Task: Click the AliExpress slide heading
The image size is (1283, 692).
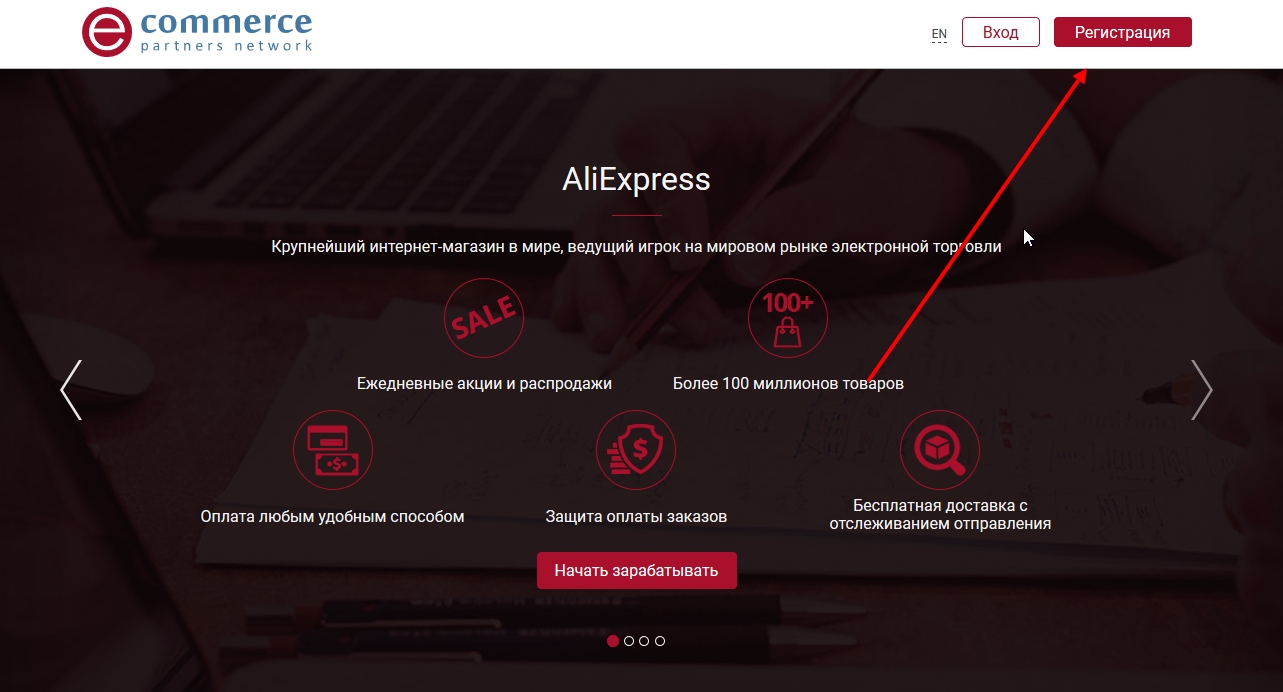Action: 636,179
